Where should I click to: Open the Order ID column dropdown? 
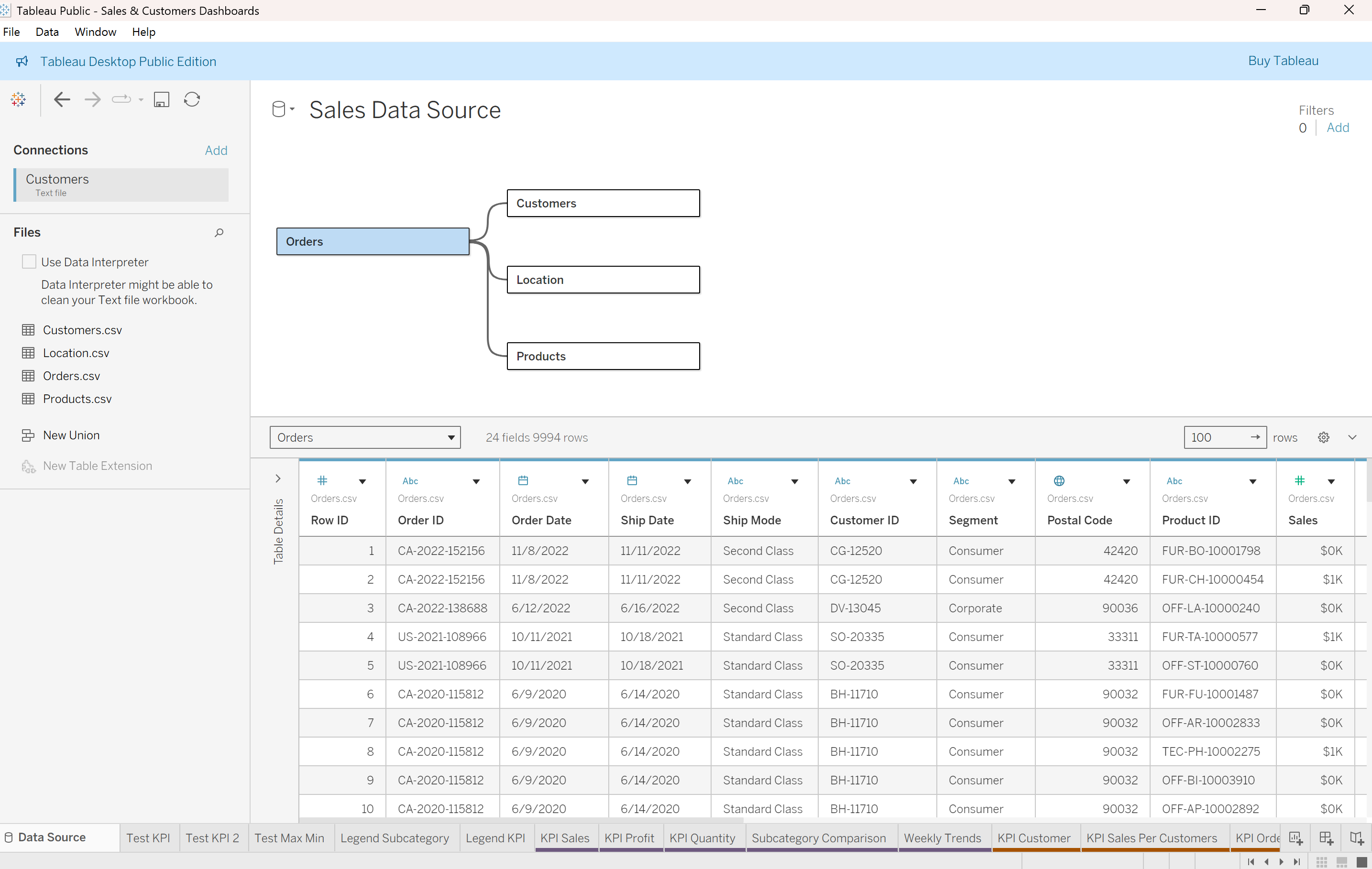pos(476,482)
